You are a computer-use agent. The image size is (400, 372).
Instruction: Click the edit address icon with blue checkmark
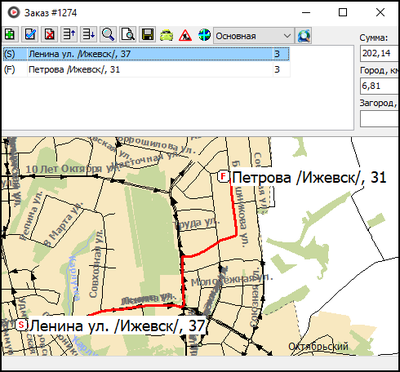(x=30, y=35)
